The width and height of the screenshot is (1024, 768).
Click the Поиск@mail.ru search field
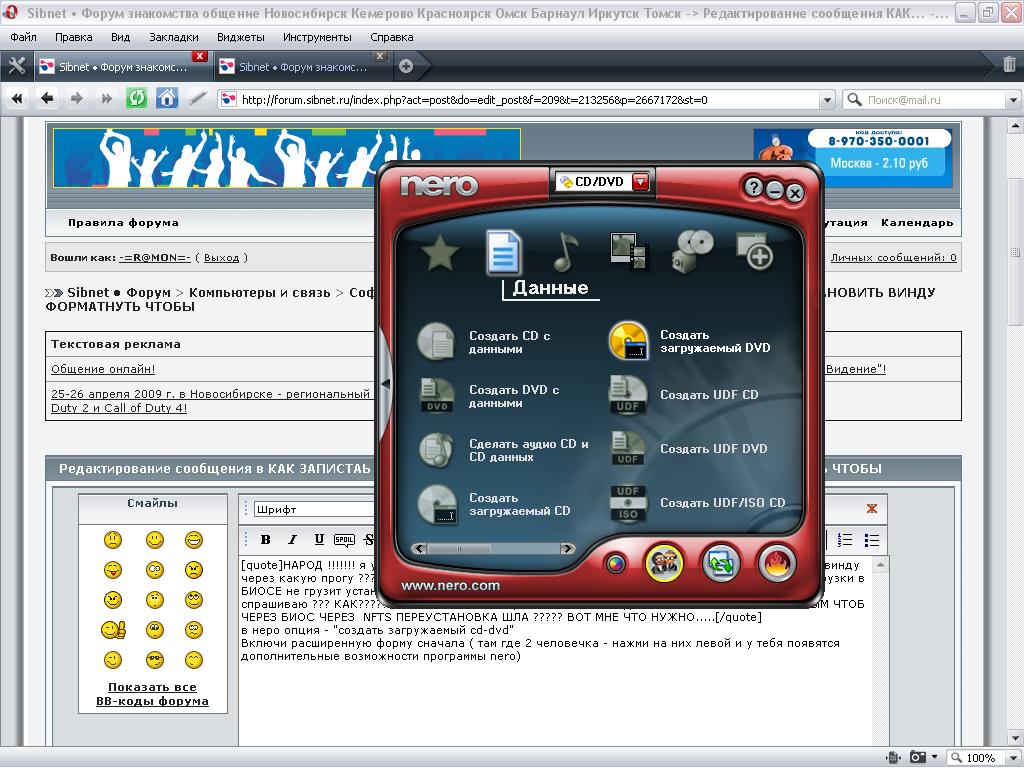click(x=924, y=100)
